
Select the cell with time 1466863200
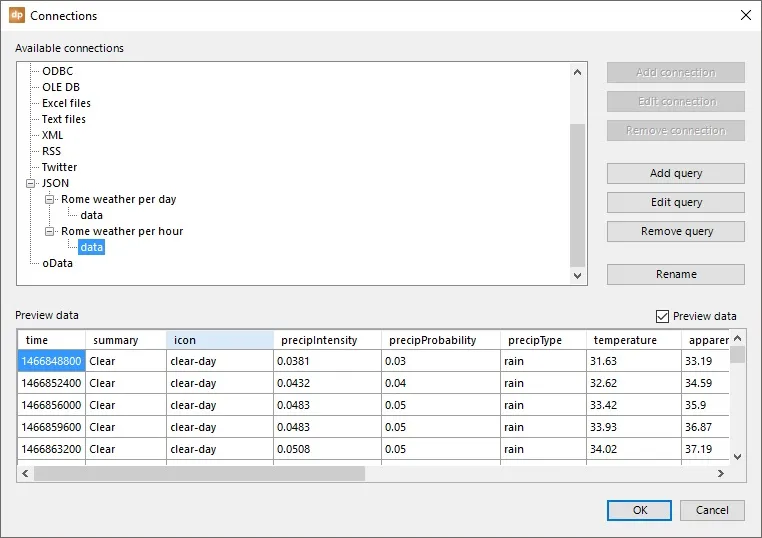click(52, 449)
